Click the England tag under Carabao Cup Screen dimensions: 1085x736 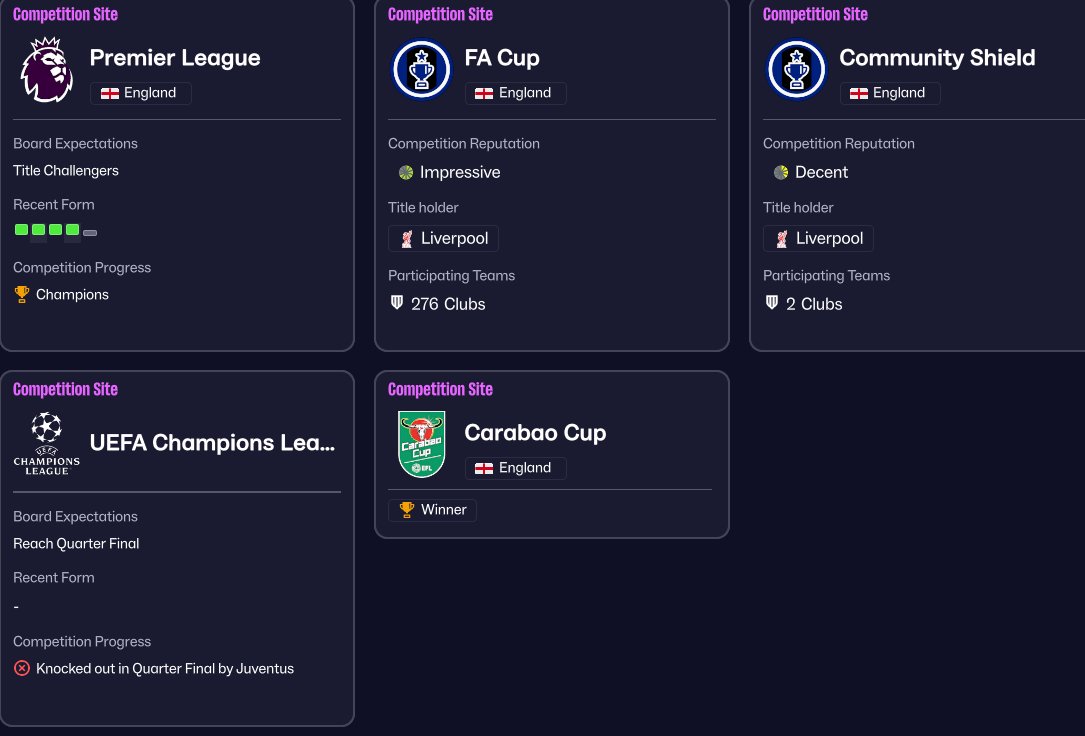point(515,468)
